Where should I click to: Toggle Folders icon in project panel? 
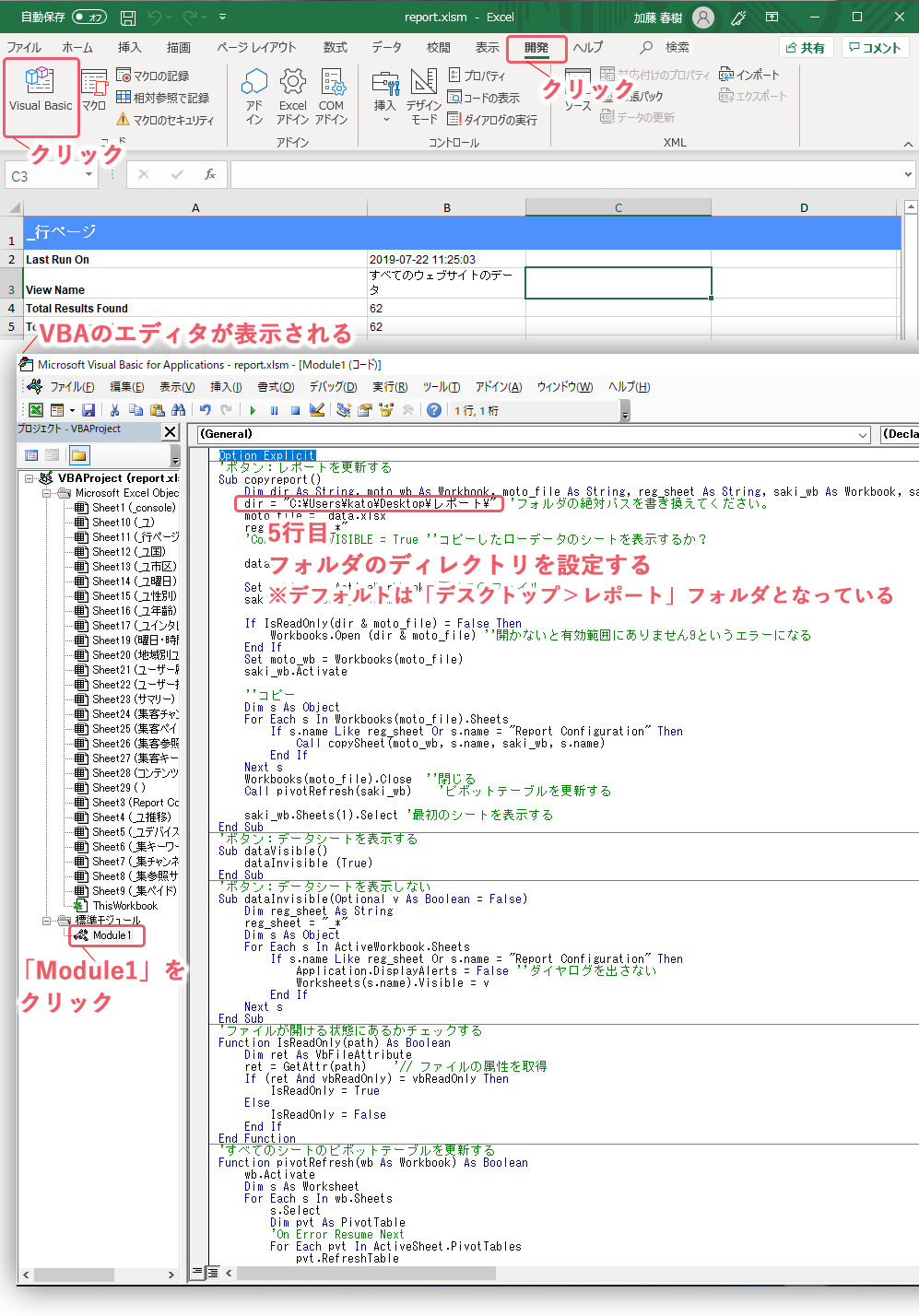(x=78, y=455)
